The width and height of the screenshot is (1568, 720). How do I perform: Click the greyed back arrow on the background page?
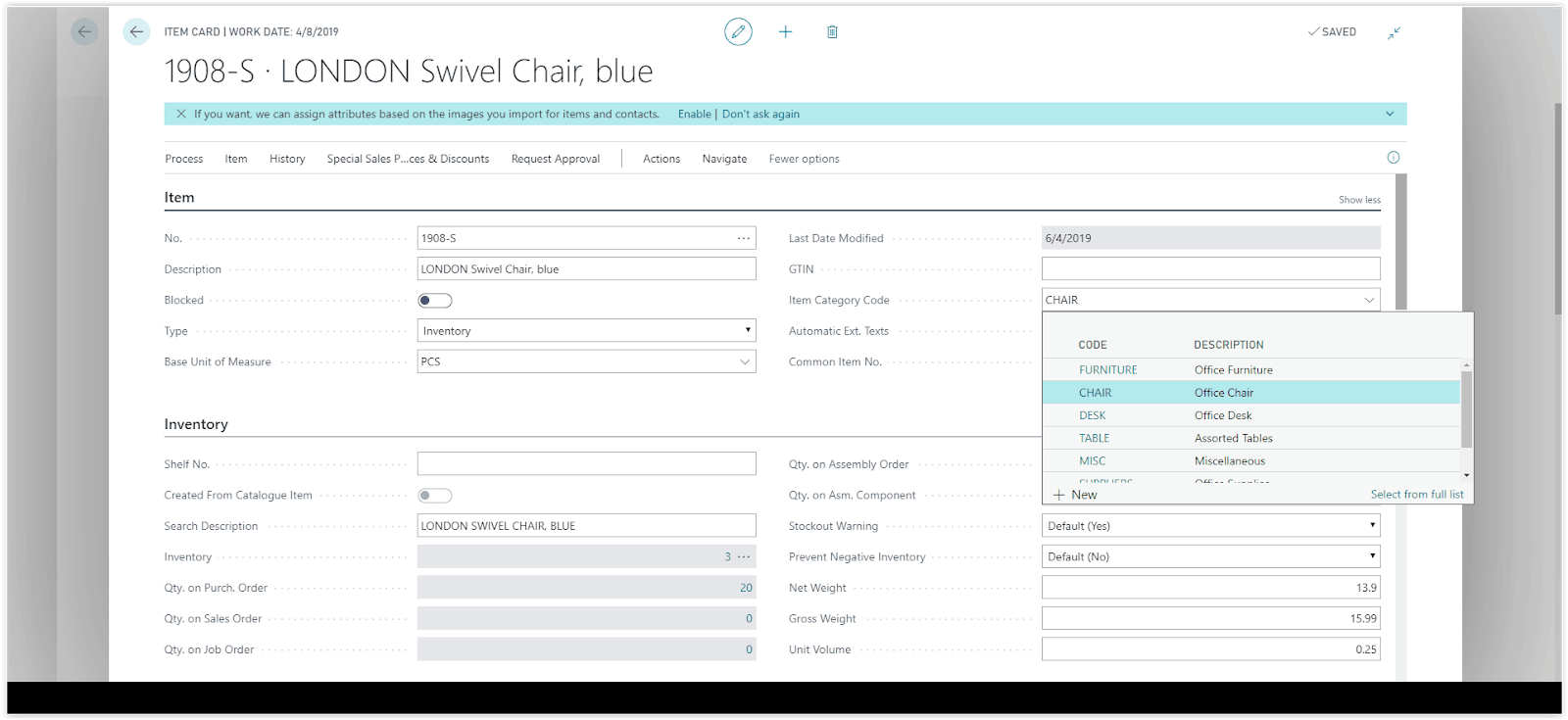[84, 31]
